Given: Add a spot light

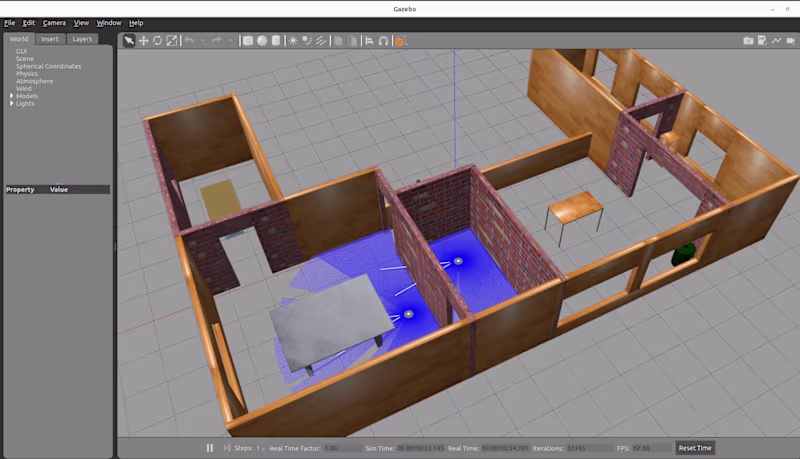Looking at the screenshot, I should point(307,41).
